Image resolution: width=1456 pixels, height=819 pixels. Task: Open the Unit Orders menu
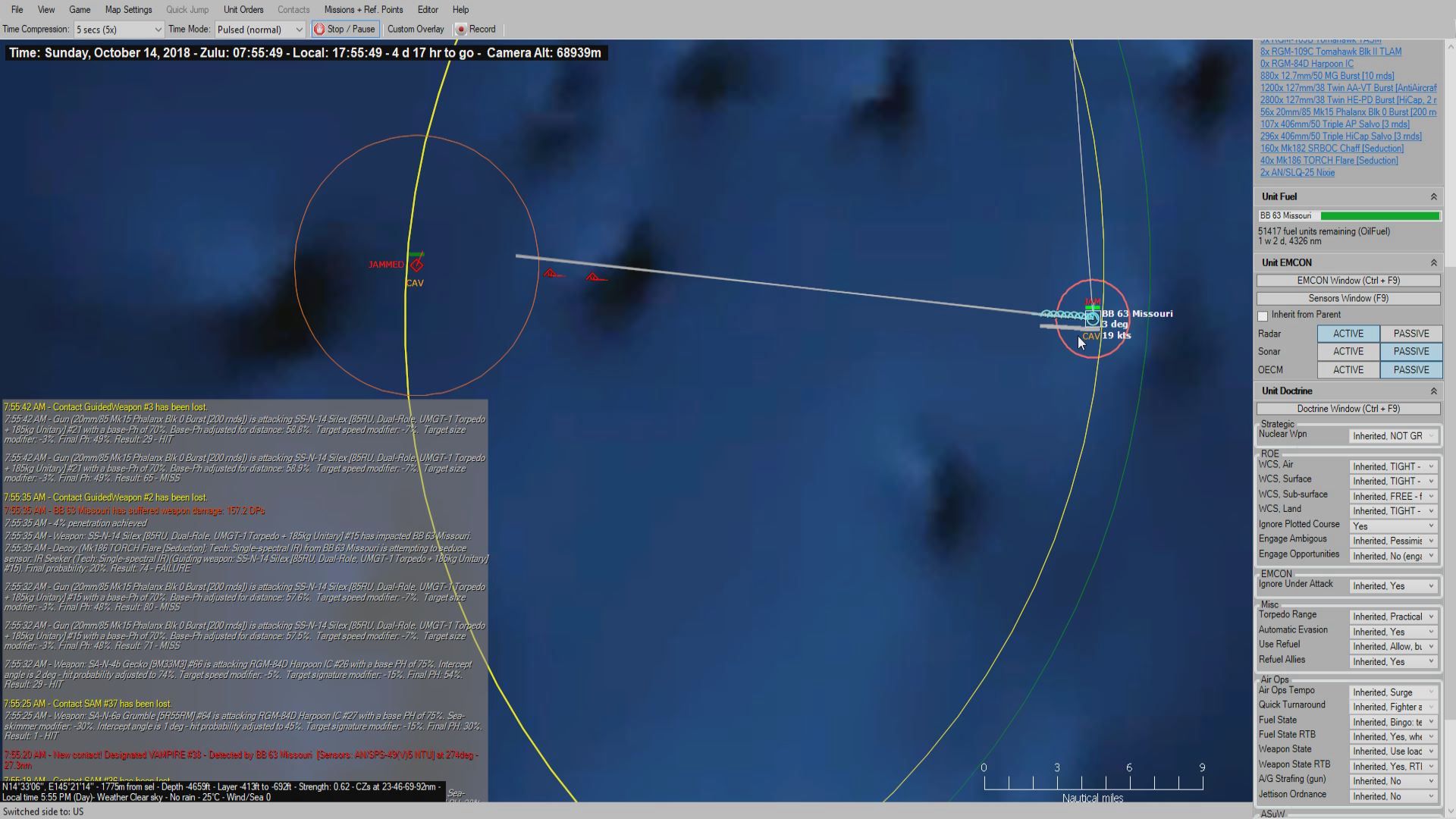pyautogui.click(x=243, y=10)
